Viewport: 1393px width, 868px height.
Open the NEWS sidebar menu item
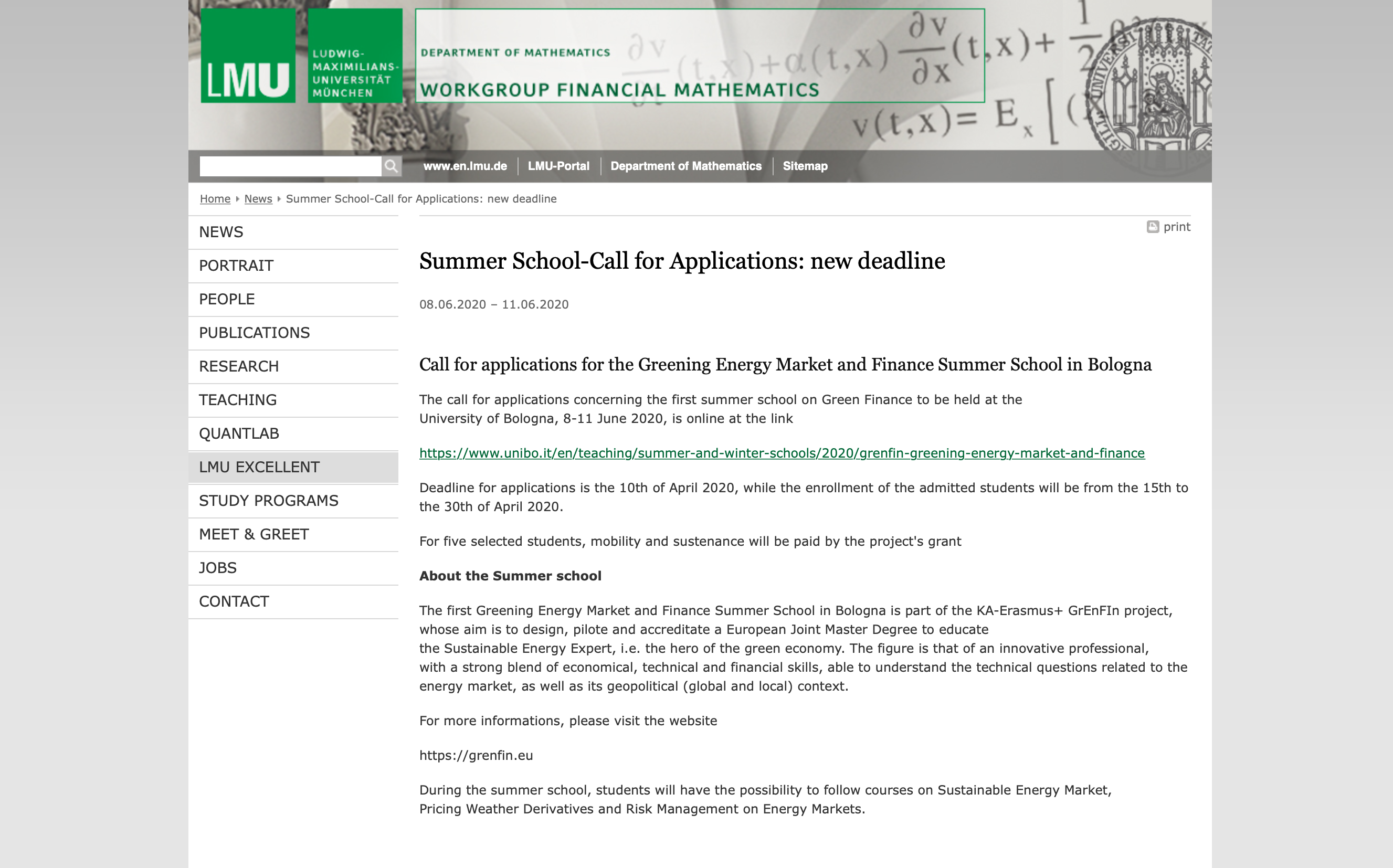pos(293,232)
